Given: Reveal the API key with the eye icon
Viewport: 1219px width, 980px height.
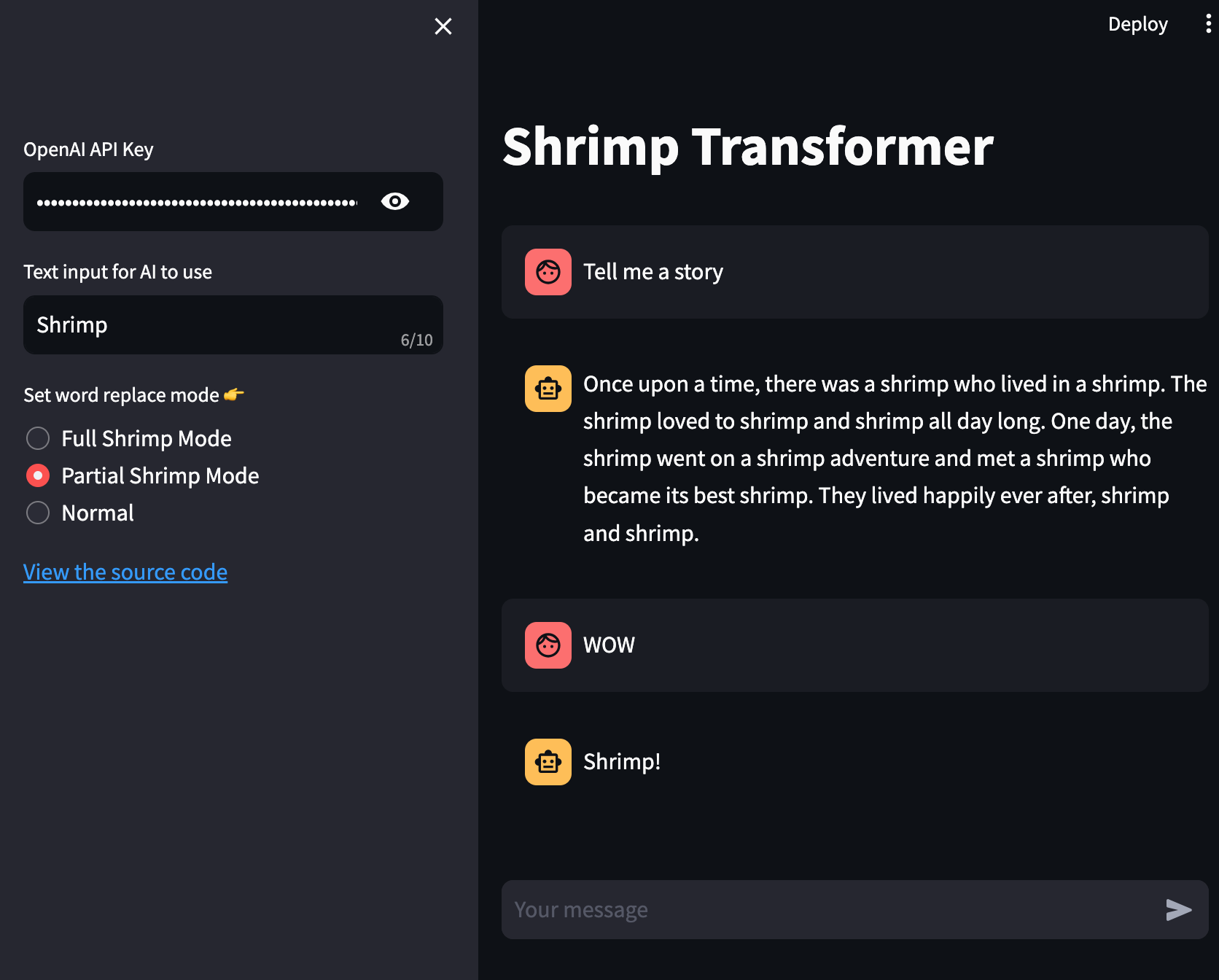Looking at the screenshot, I should pos(395,201).
